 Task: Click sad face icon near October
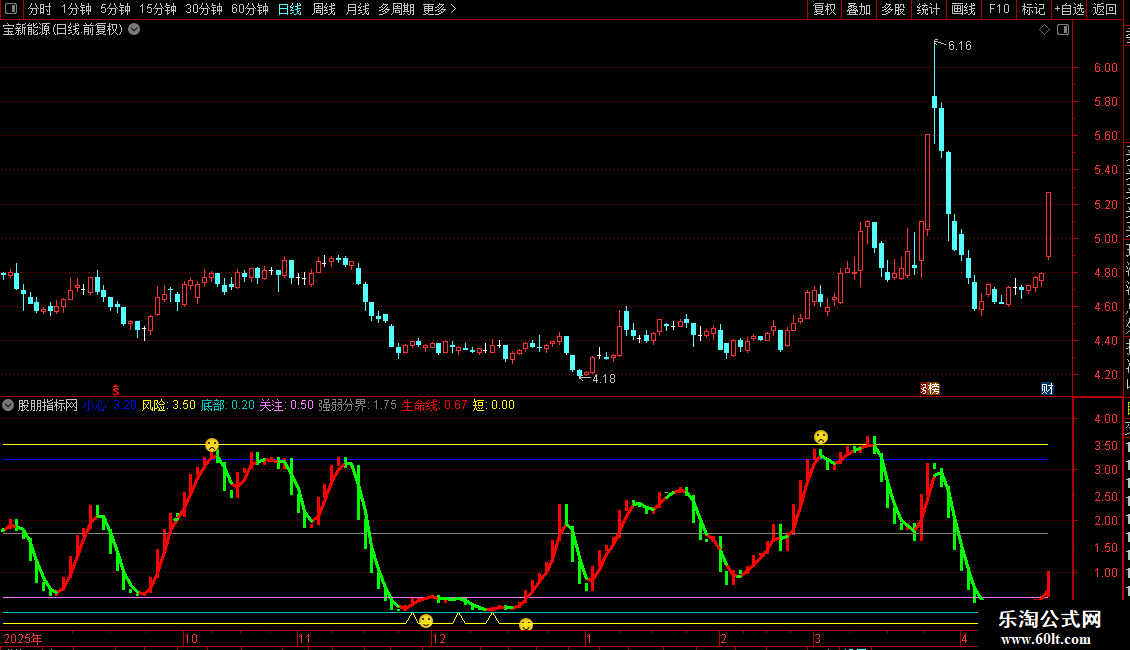pos(212,445)
